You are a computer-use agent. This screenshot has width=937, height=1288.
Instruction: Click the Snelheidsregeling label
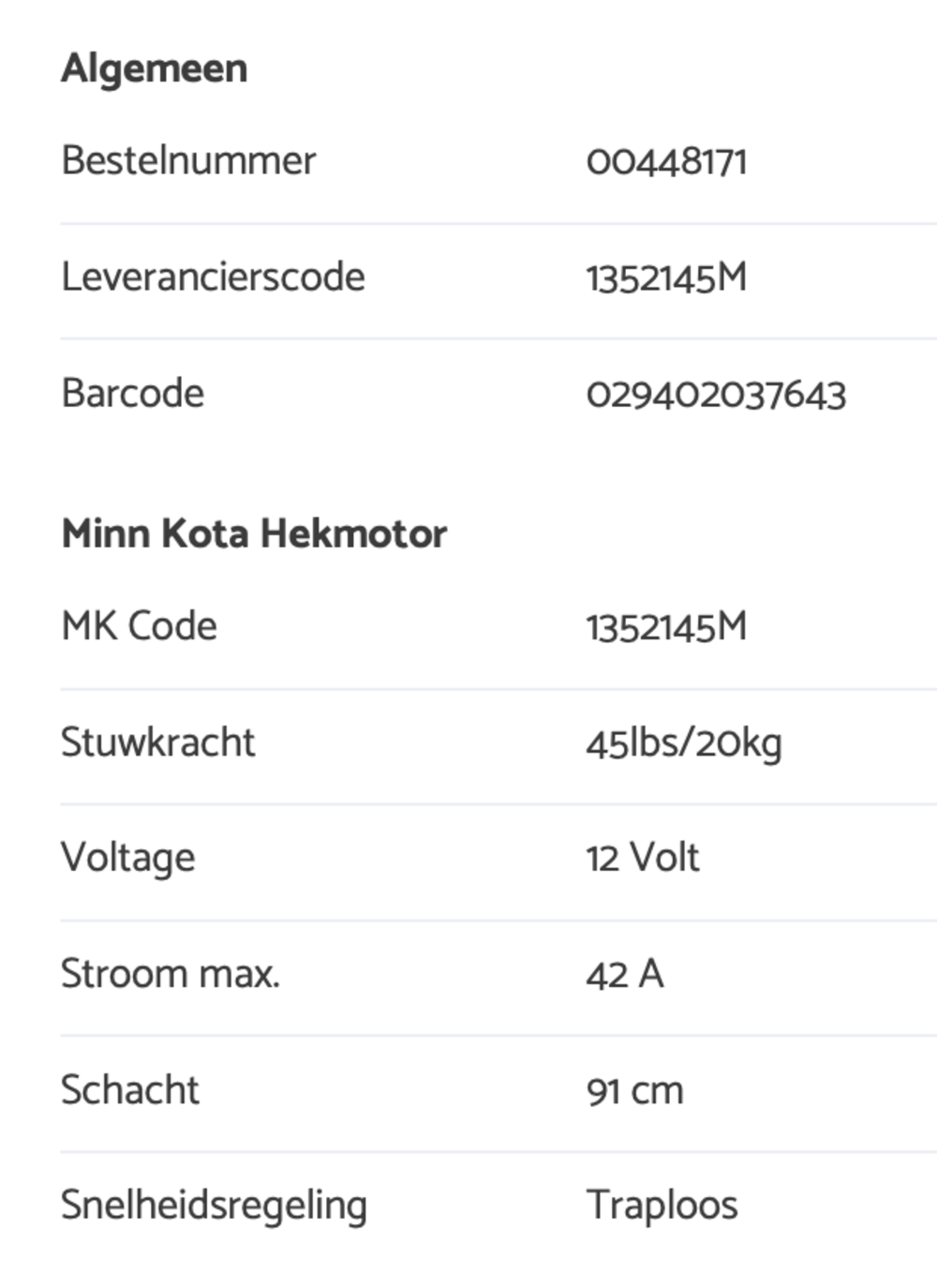[x=214, y=1206]
